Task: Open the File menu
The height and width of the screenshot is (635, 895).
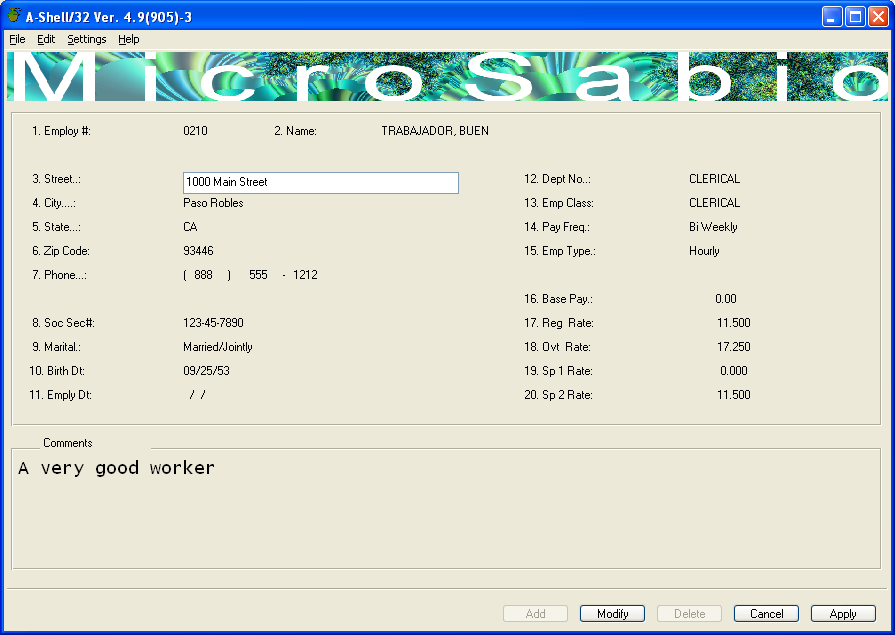Action: click(17, 39)
